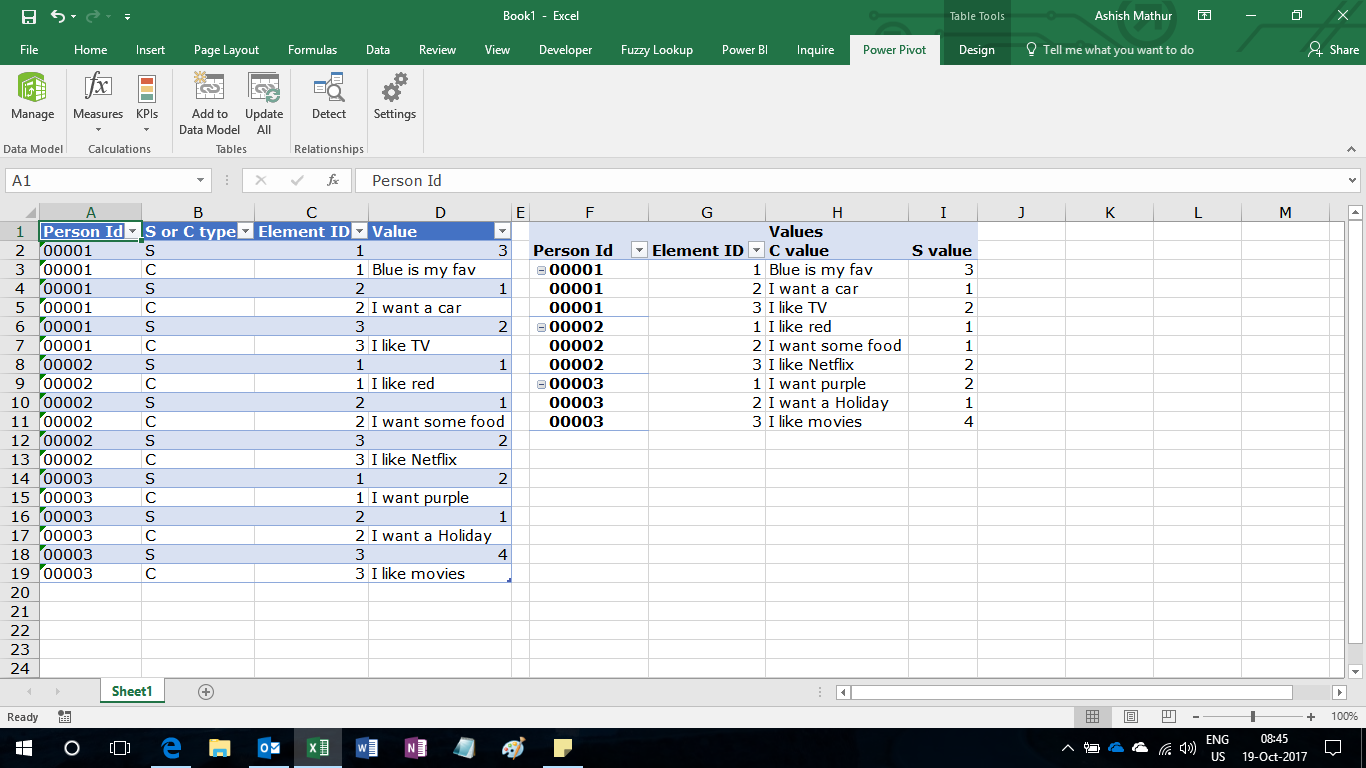Open the S or C type filter dropdown
1366x768 pixels.
click(x=245, y=232)
